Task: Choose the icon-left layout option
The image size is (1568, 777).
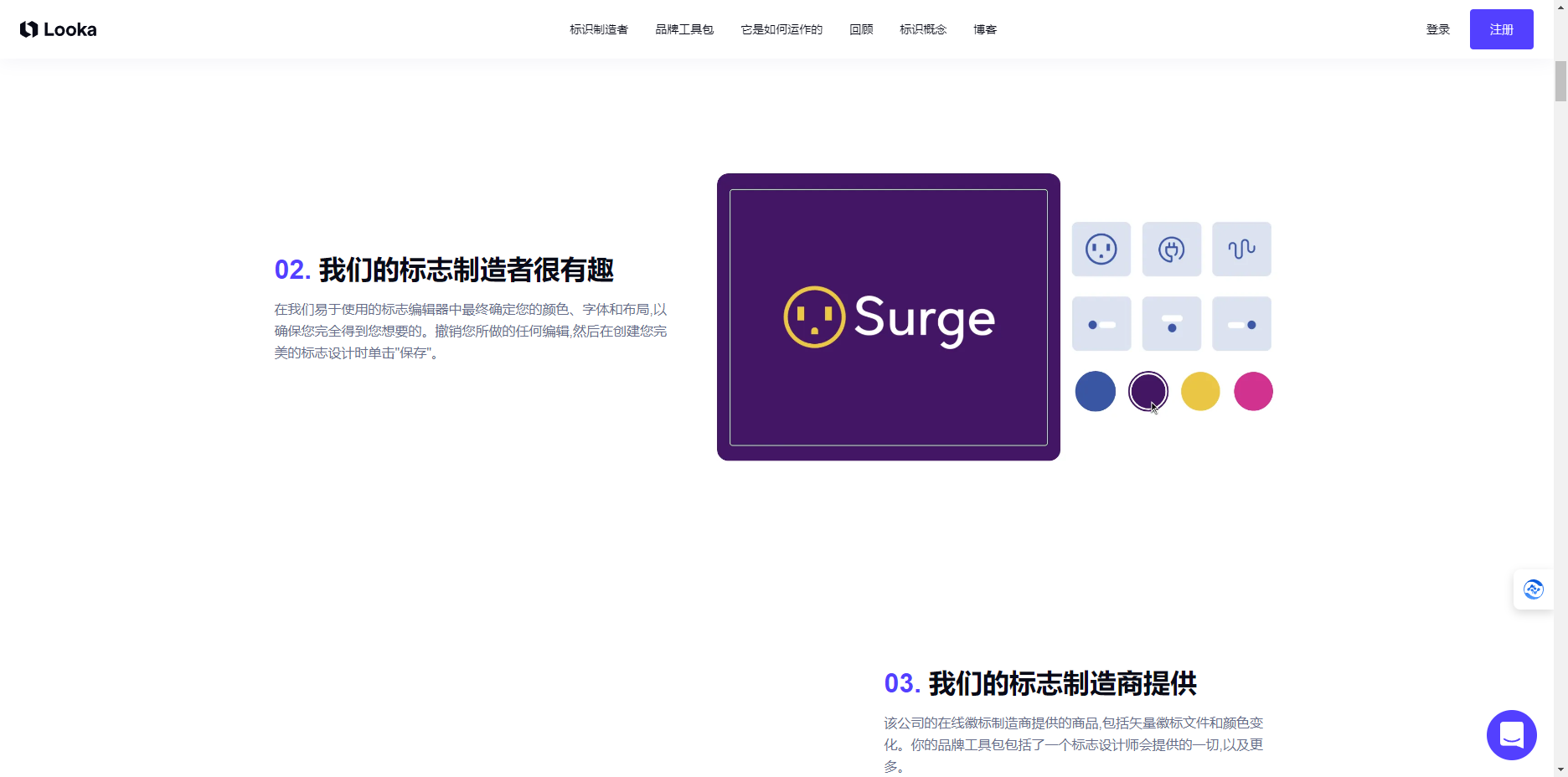Action: (1101, 324)
